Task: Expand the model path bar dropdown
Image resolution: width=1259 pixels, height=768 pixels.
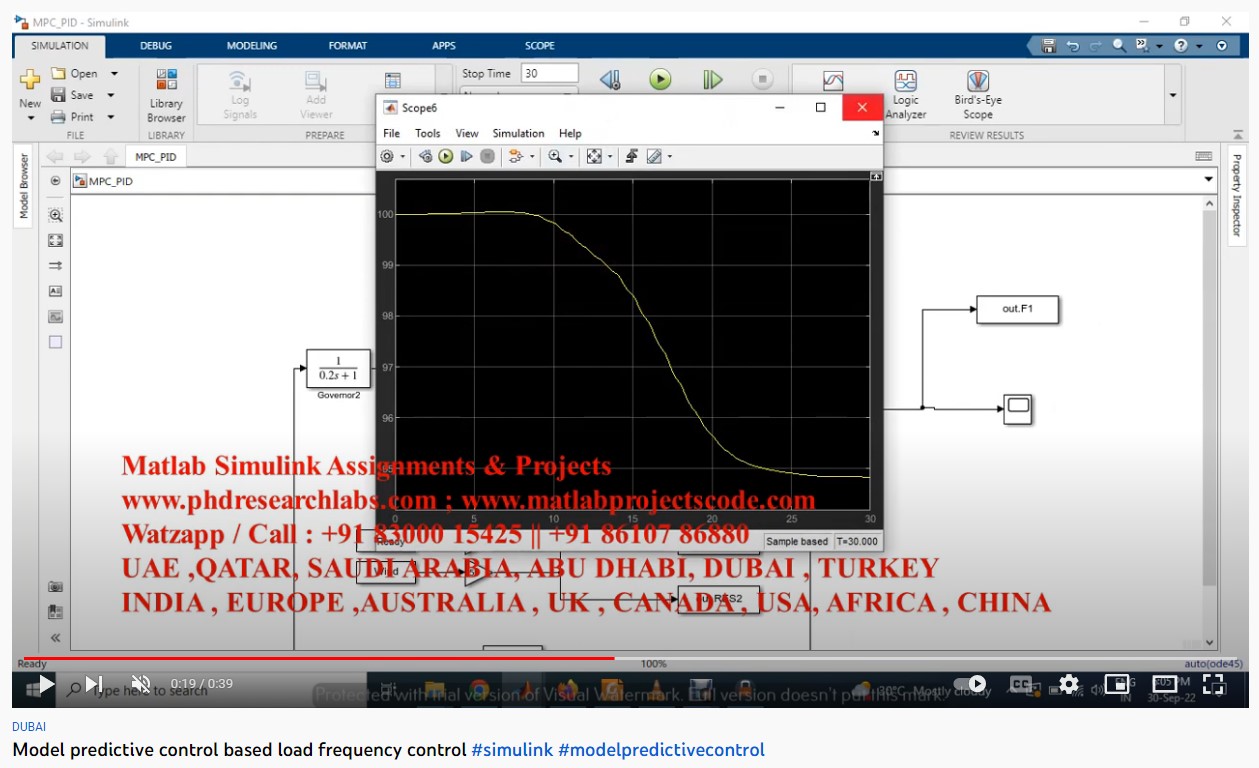Action: point(1209,180)
